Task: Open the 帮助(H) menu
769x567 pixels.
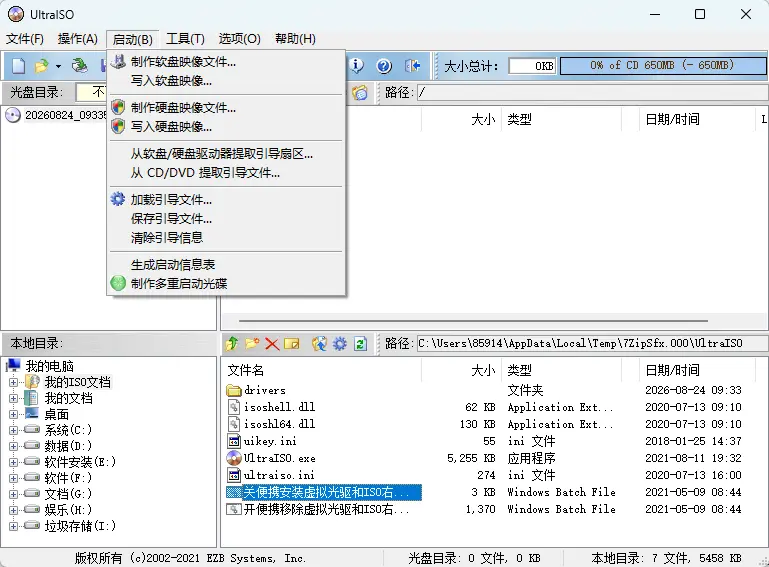Action: tap(295, 39)
